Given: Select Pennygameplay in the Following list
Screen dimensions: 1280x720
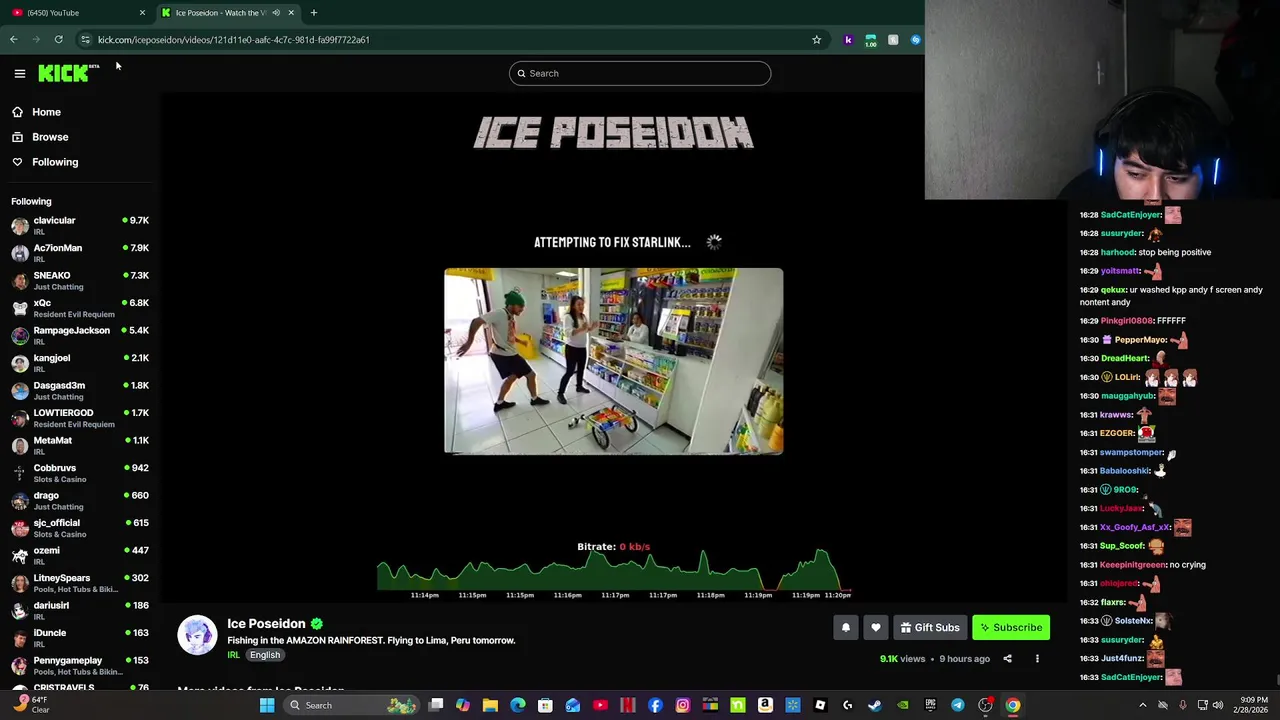Looking at the screenshot, I should pyautogui.click(x=80, y=665).
